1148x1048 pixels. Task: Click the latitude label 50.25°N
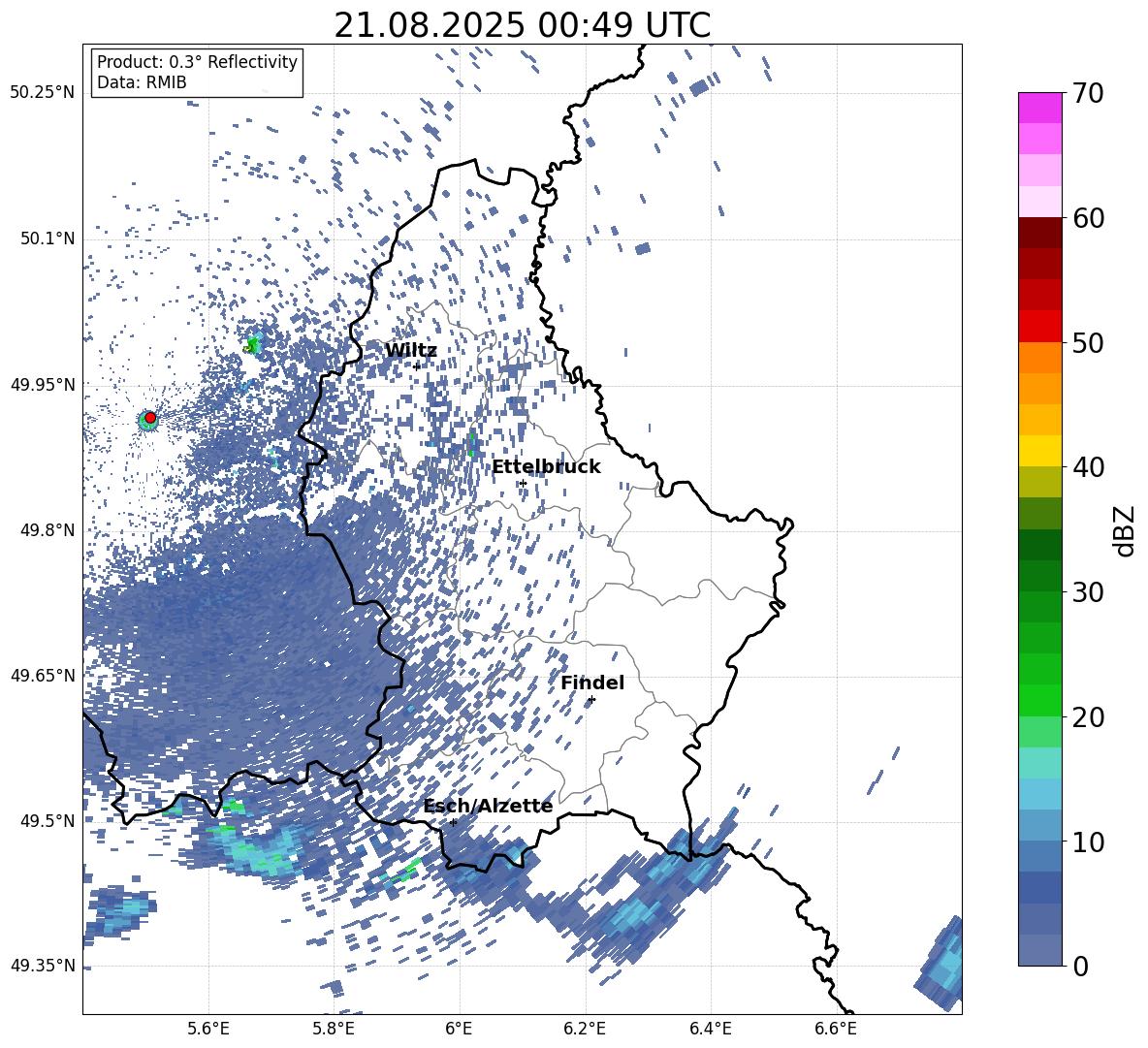point(43,93)
